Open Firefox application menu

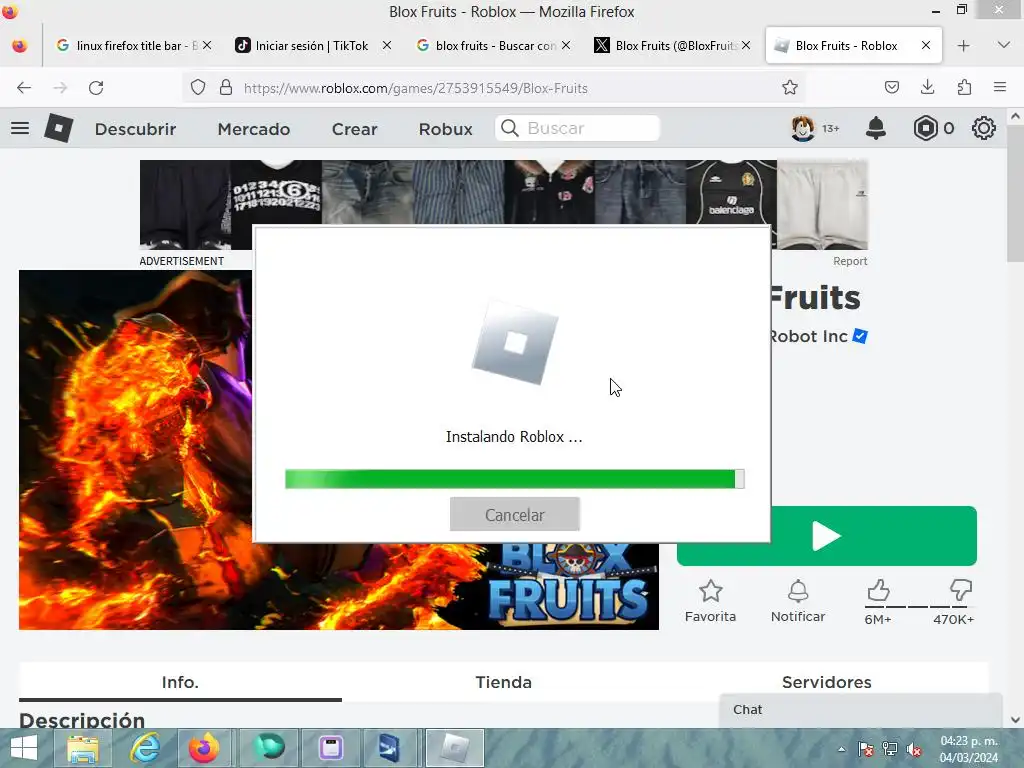[x=1000, y=87]
